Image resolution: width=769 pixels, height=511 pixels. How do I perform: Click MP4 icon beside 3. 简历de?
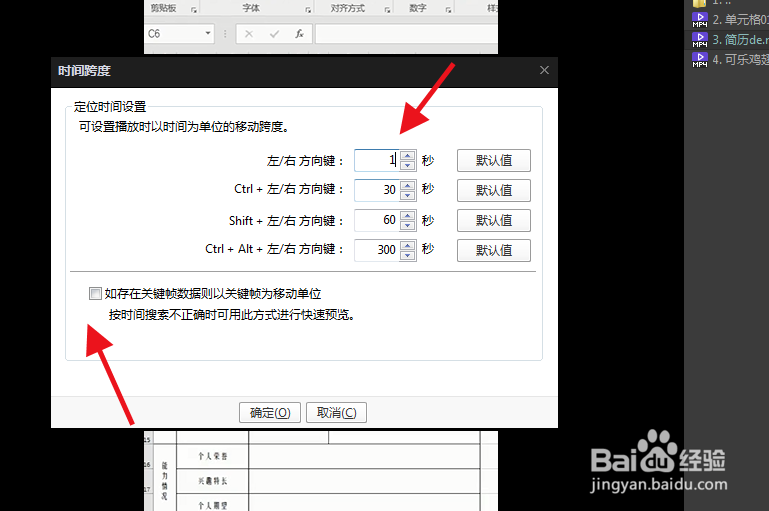click(699, 39)
